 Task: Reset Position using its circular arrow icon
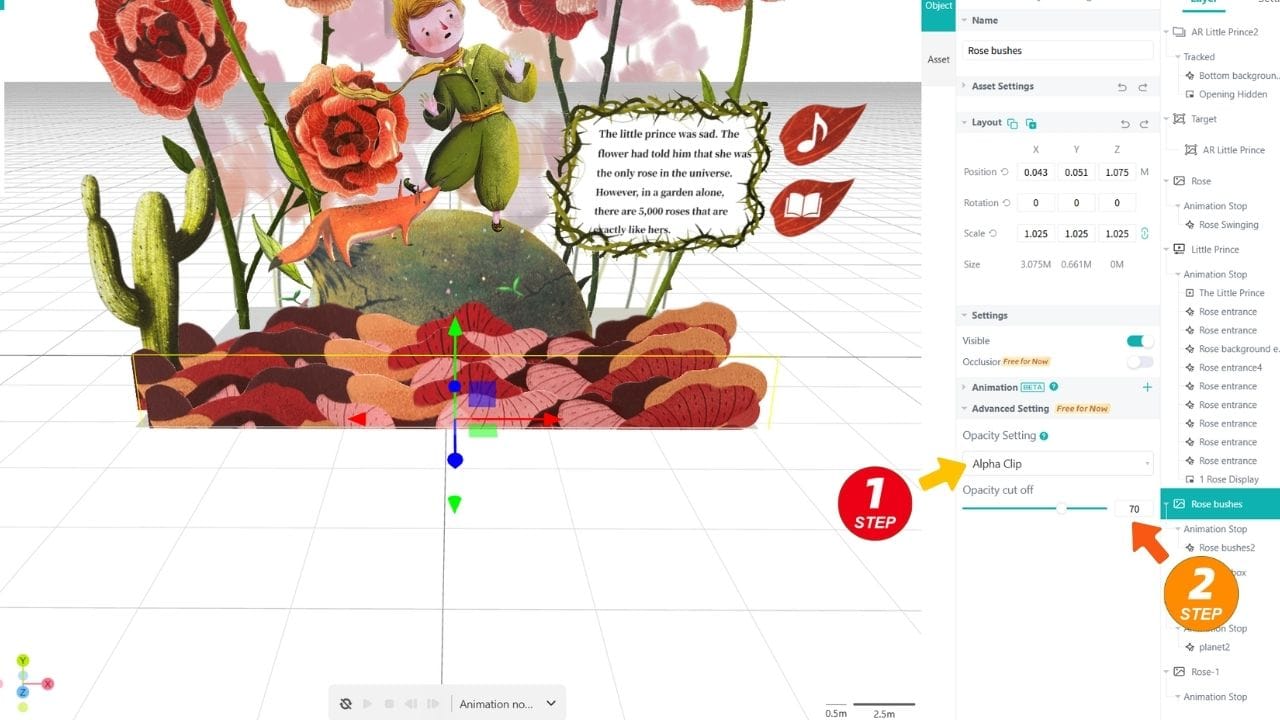[x=1006, y=172]
